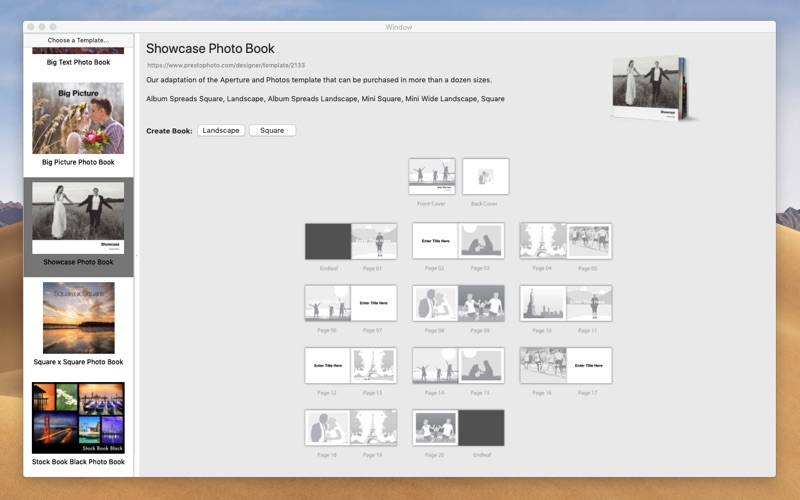Select Page 04 Eiffel Tower layout
The height and width of the screenshot is (500, 800).
click(543, 241)
